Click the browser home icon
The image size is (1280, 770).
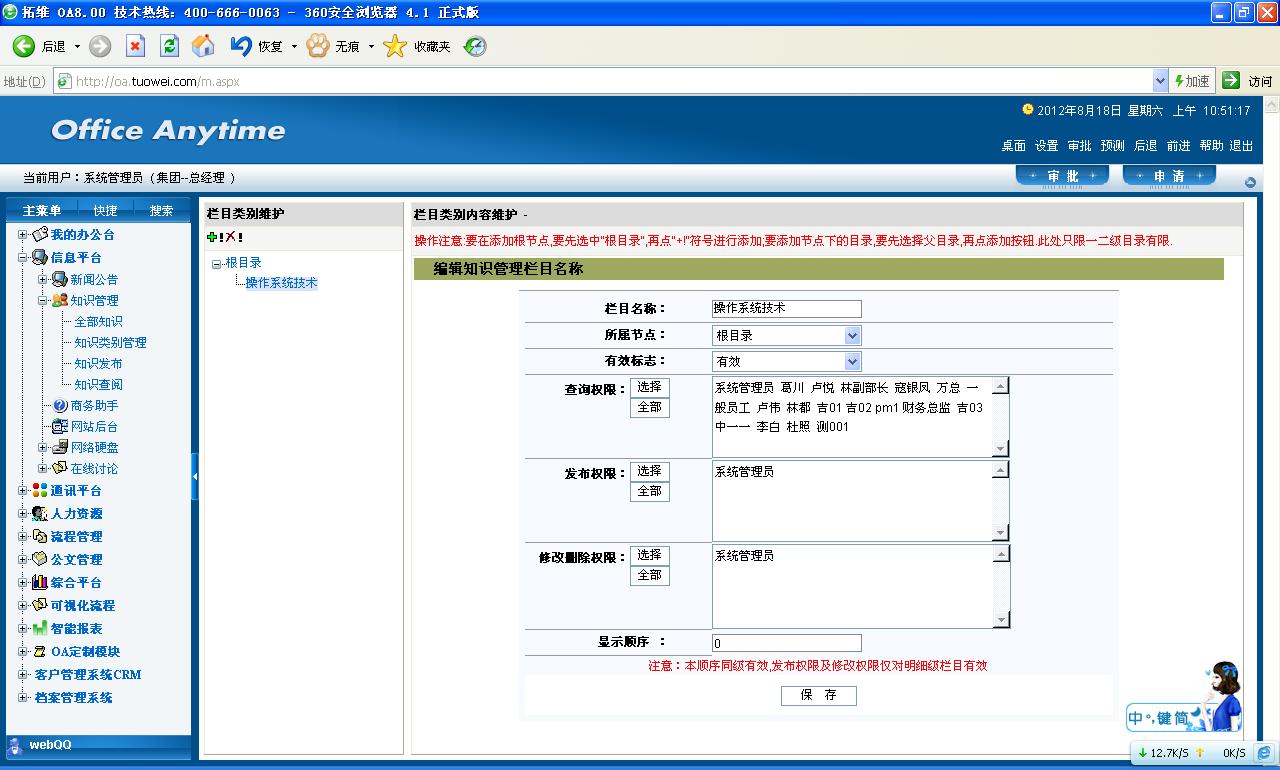[203, 46]
